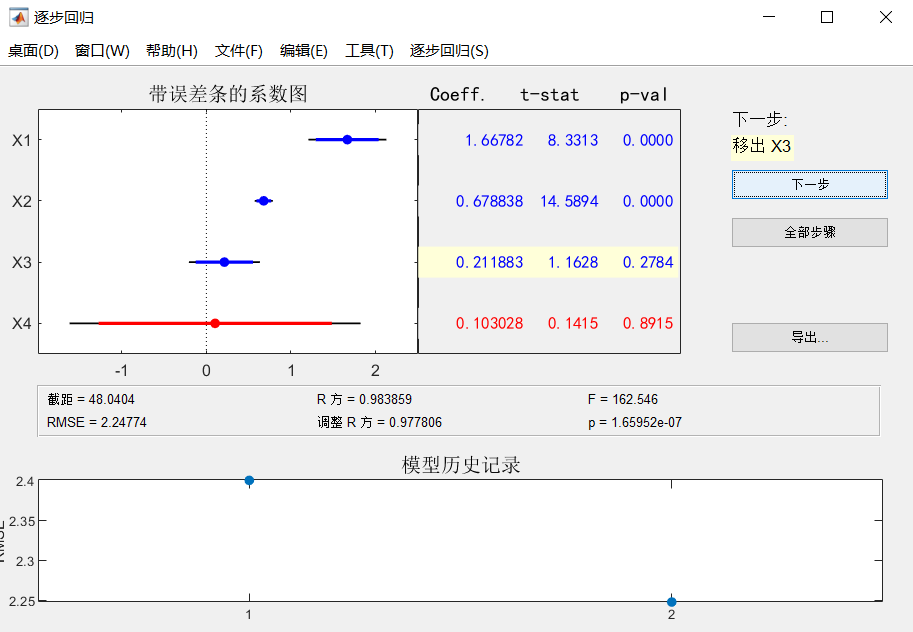Screen dimensions: 913x632
Task: Maximize the 逐步回归 window
Action: (x=826, y=17)
